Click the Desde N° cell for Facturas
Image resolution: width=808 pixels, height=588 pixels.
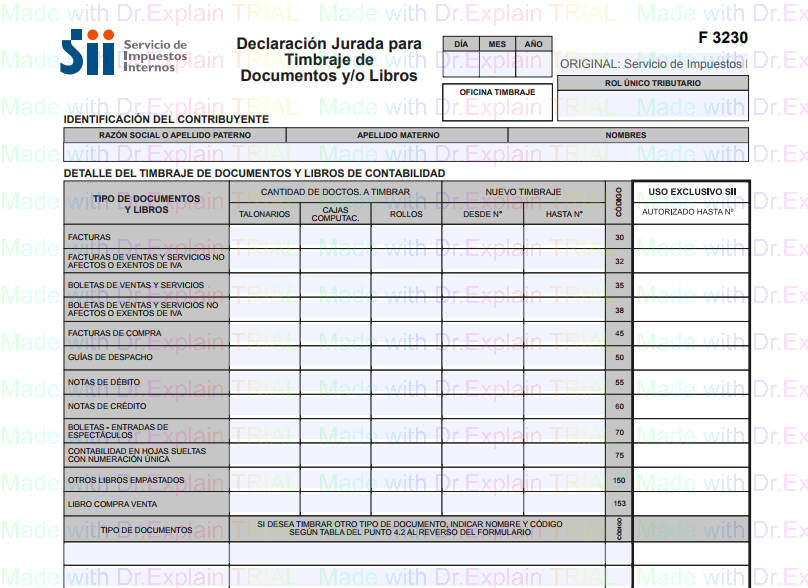tap(482, 237)
